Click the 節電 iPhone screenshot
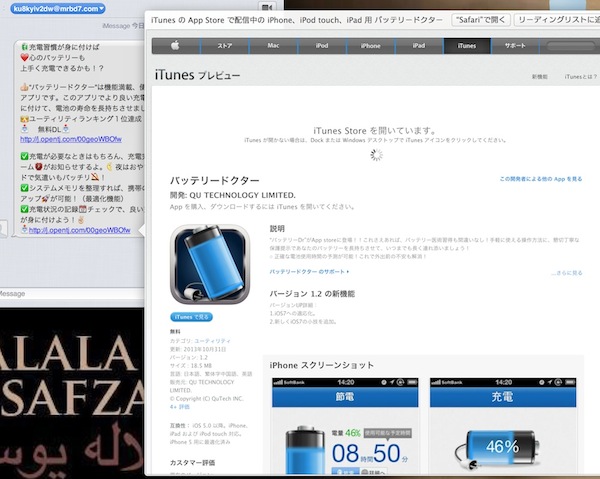This screenshot has width=600, height=479. click(x=345, y=426)
